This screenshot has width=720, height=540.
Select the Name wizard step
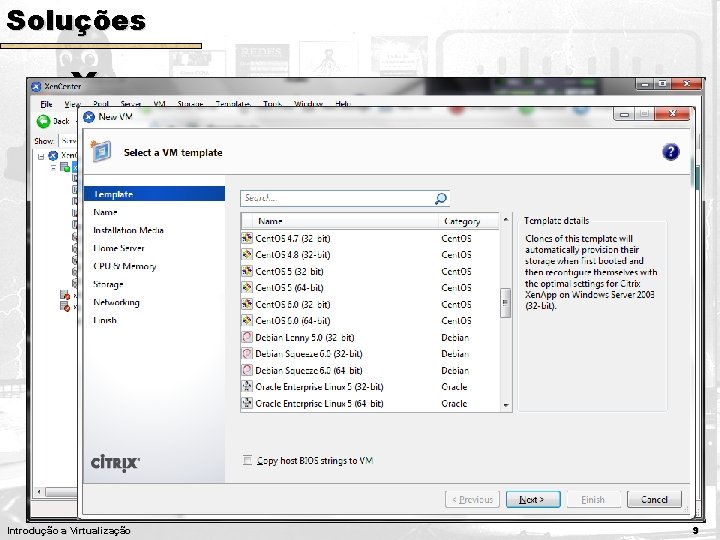point(105,212)
